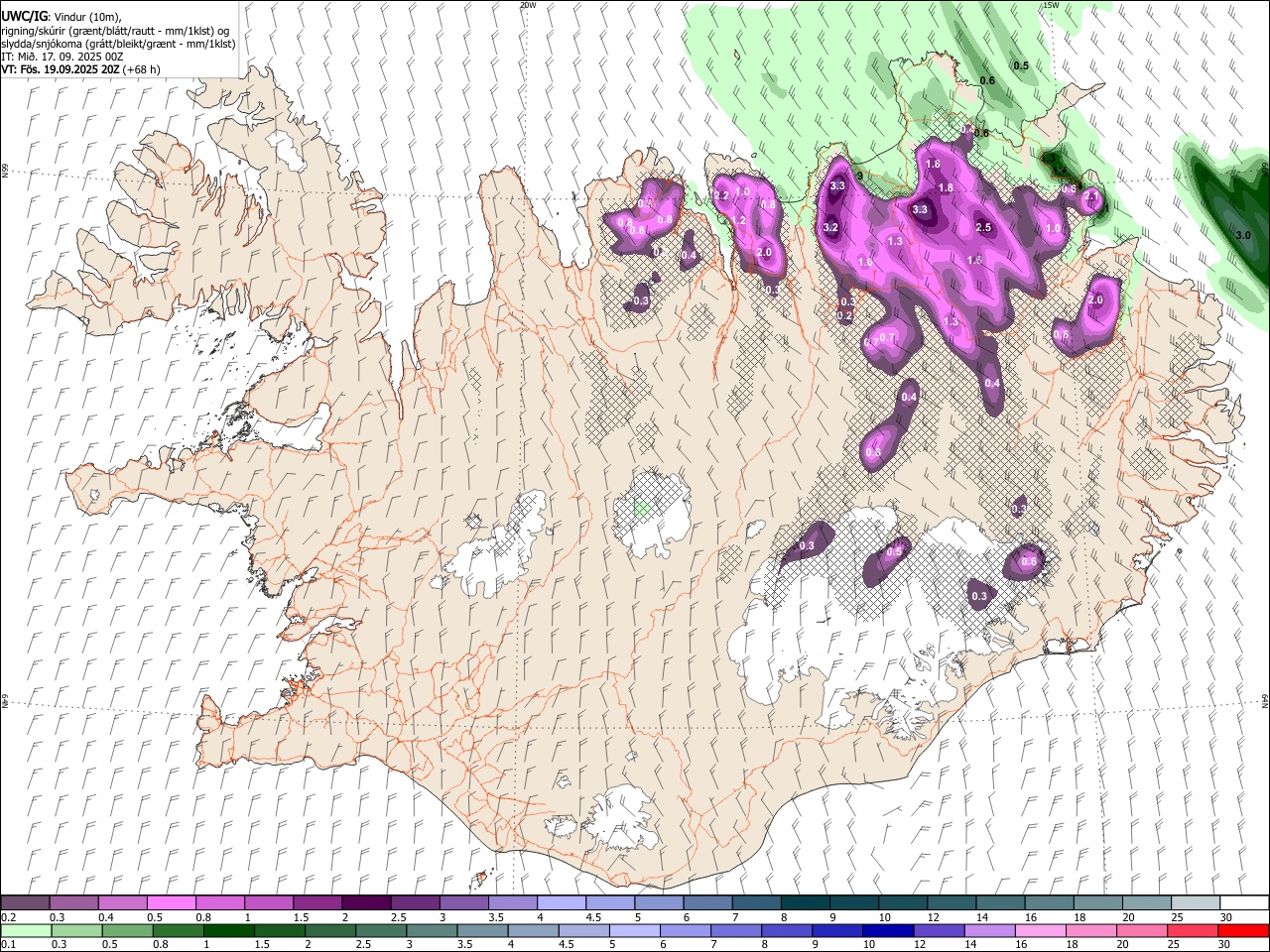This screenshot has width=1270, height=952.
Task: Pick upper legend swatch between 0.5 and 0.8
Action: click(x=172, y=903)
